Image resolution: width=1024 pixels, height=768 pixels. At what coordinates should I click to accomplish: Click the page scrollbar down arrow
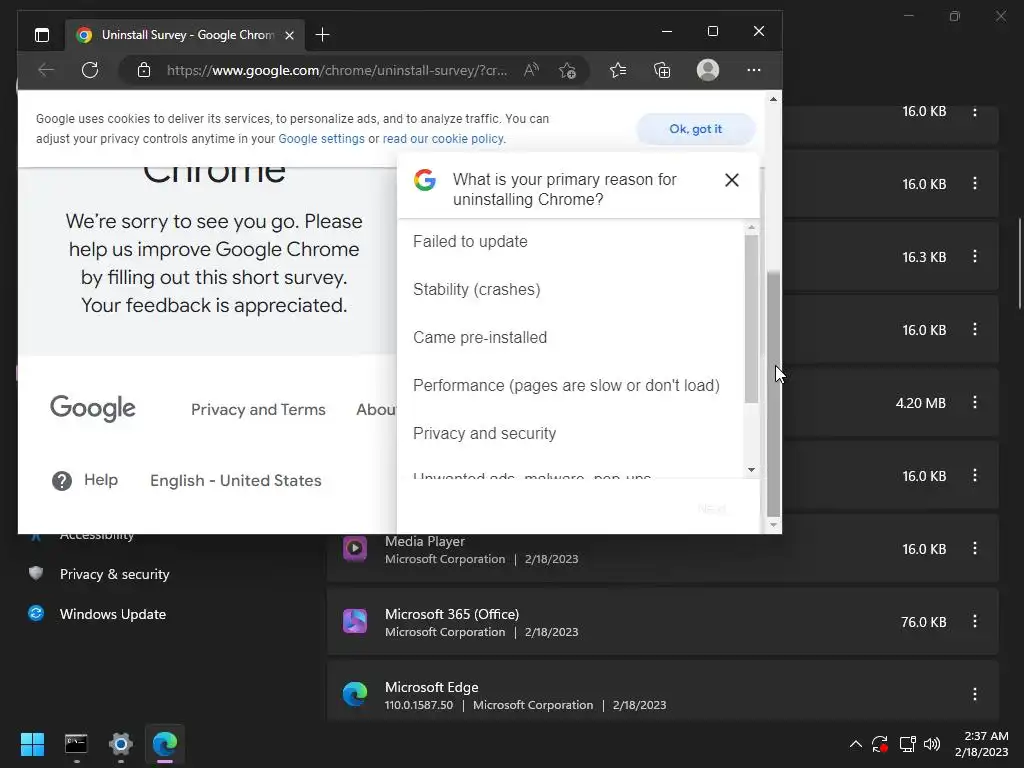click(773, 525)
